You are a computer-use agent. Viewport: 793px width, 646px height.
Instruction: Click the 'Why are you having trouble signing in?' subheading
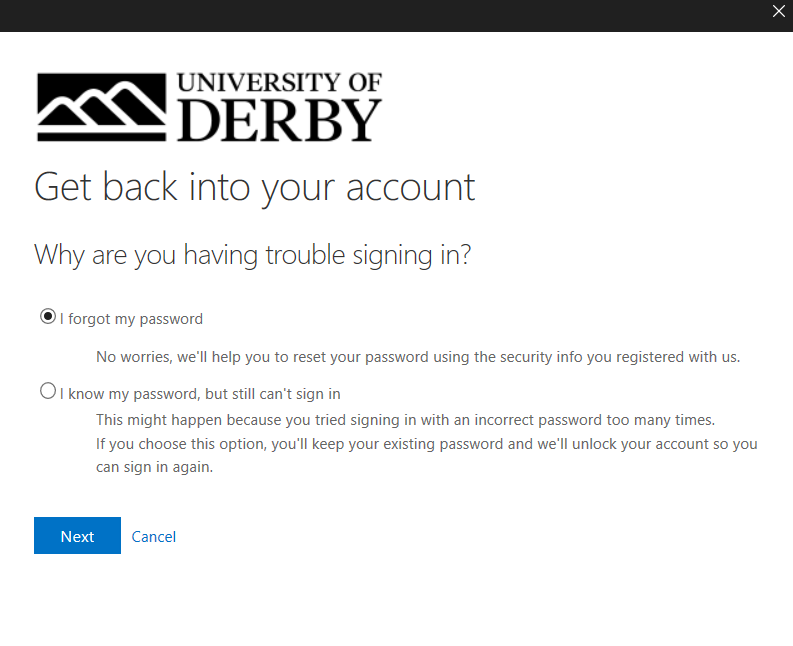(252, 255)
